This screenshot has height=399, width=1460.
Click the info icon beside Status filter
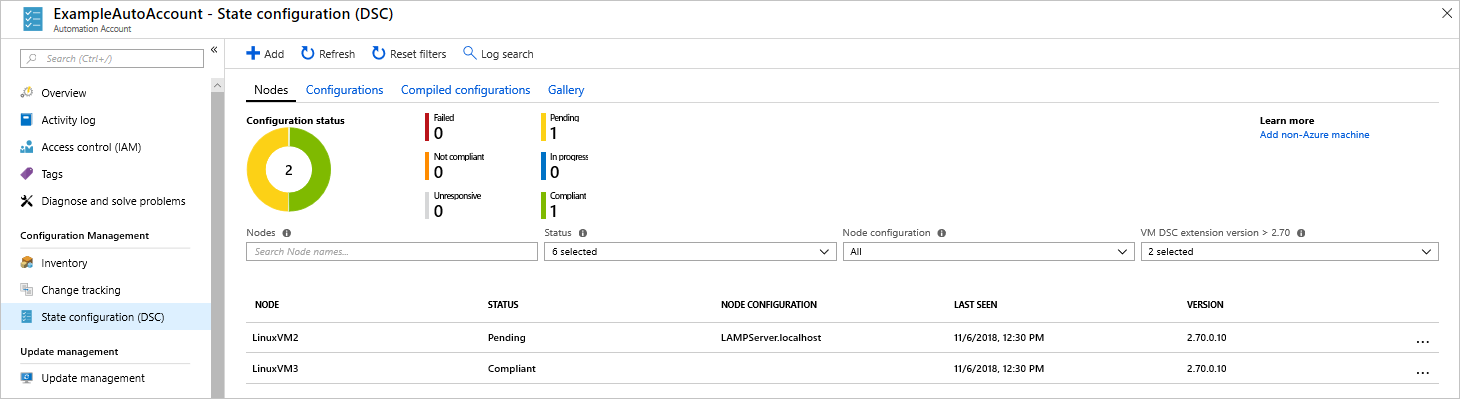583,232
